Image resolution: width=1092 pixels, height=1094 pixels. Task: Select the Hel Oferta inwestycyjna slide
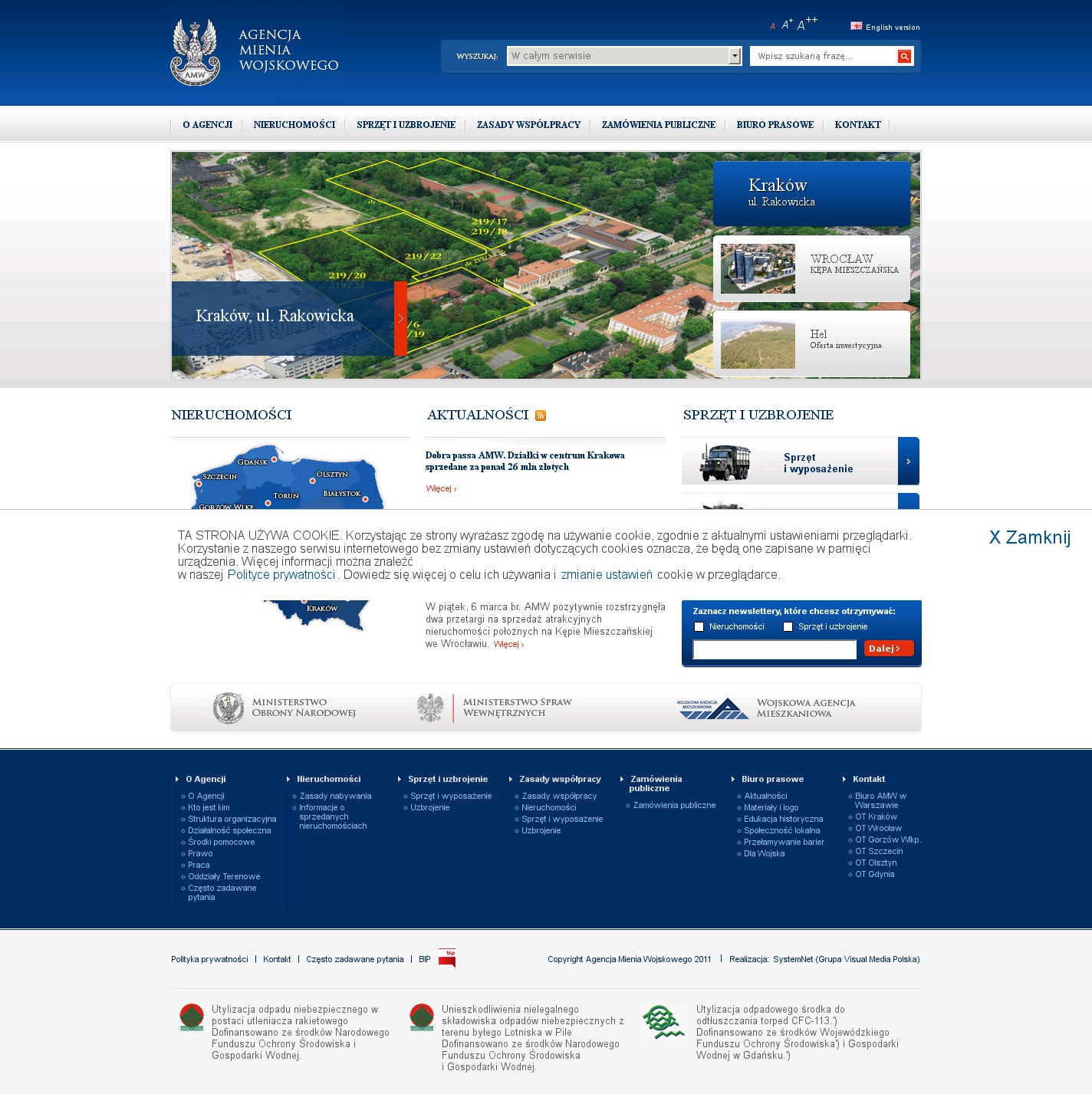811,343
